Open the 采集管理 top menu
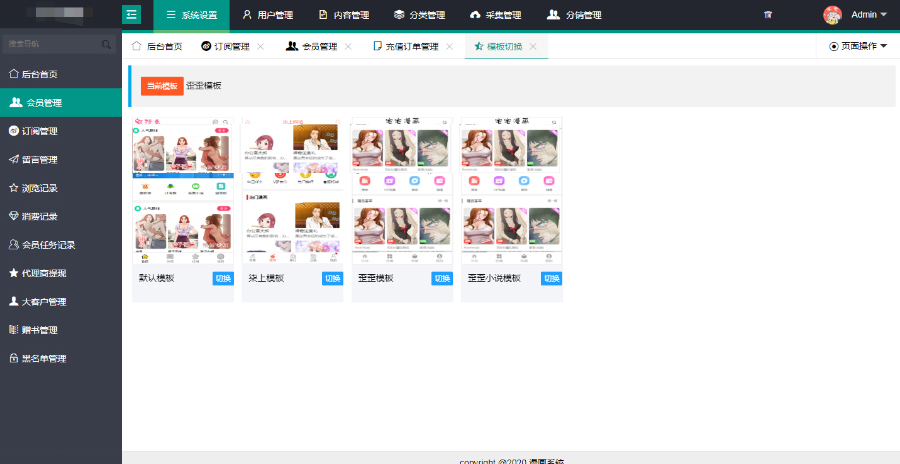Screen dimensions: 900x464 (495, 15)
